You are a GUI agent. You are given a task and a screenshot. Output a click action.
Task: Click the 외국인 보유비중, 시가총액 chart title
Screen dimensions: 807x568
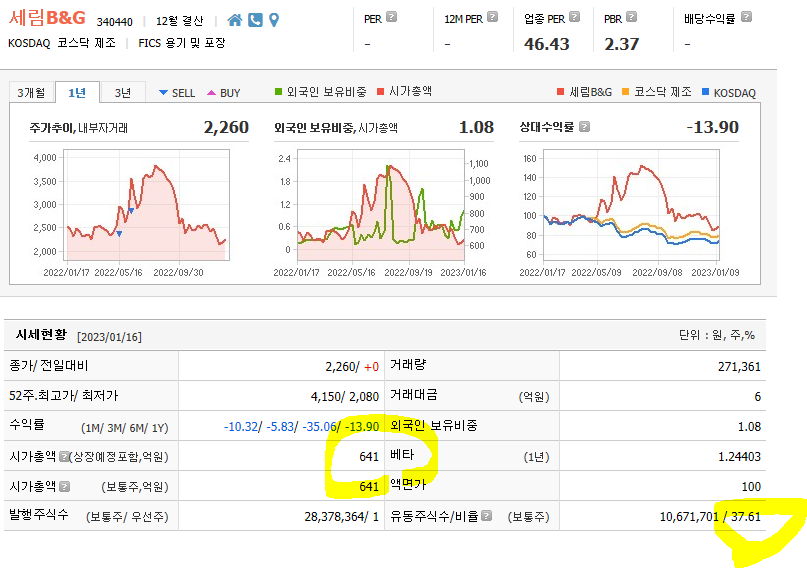pyautogui.click(x=336, y=128)
